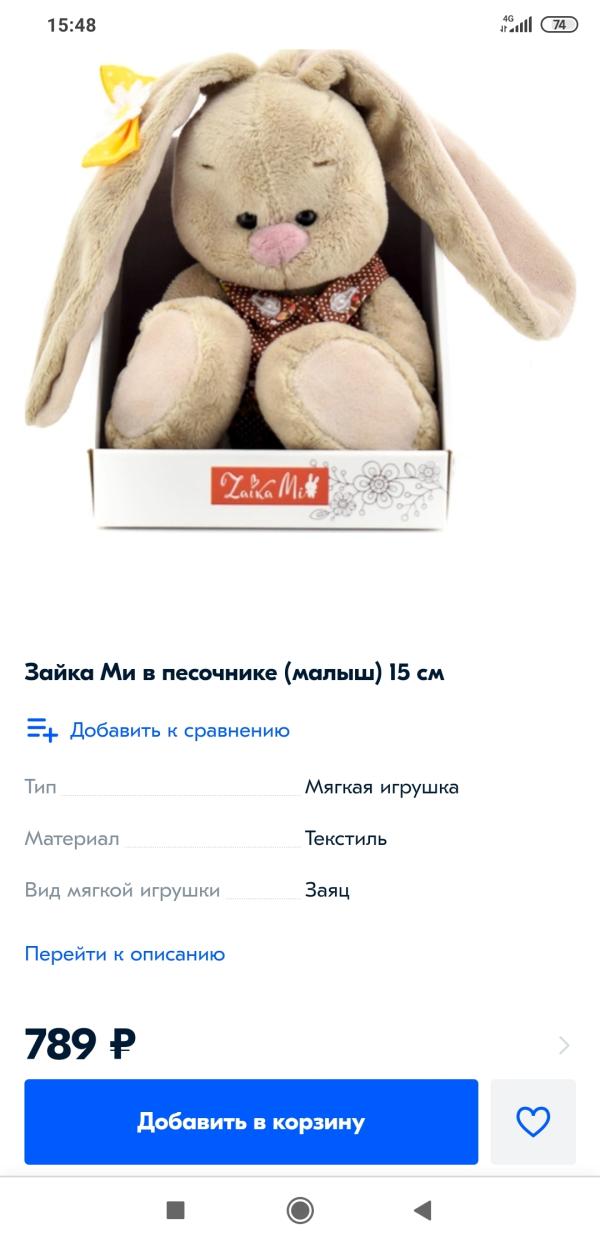Open the plush bunny product photo

pos(300,290)
